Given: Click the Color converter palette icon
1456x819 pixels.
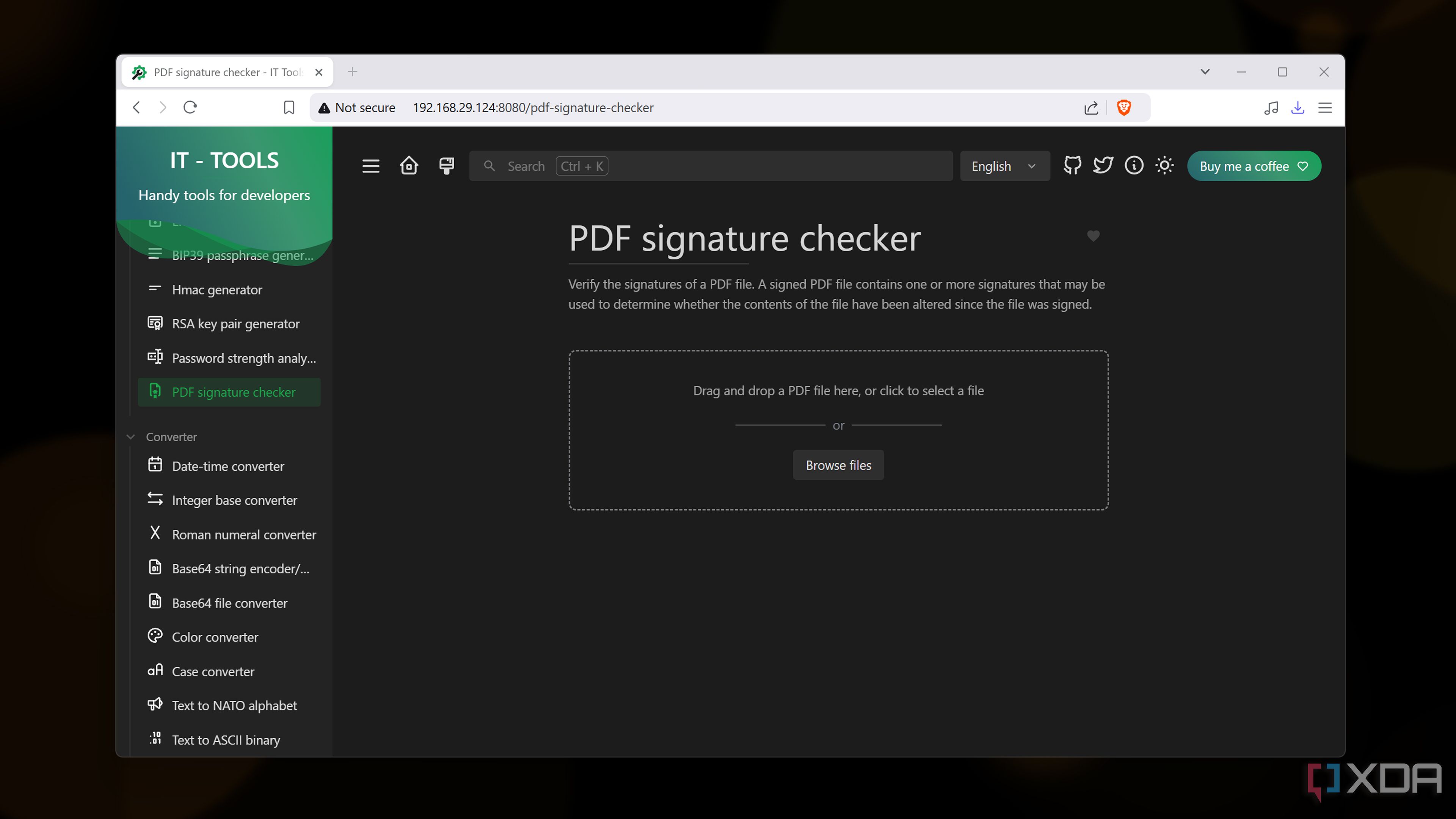Looking at the screenshot, I should click(x=155, y=636).
